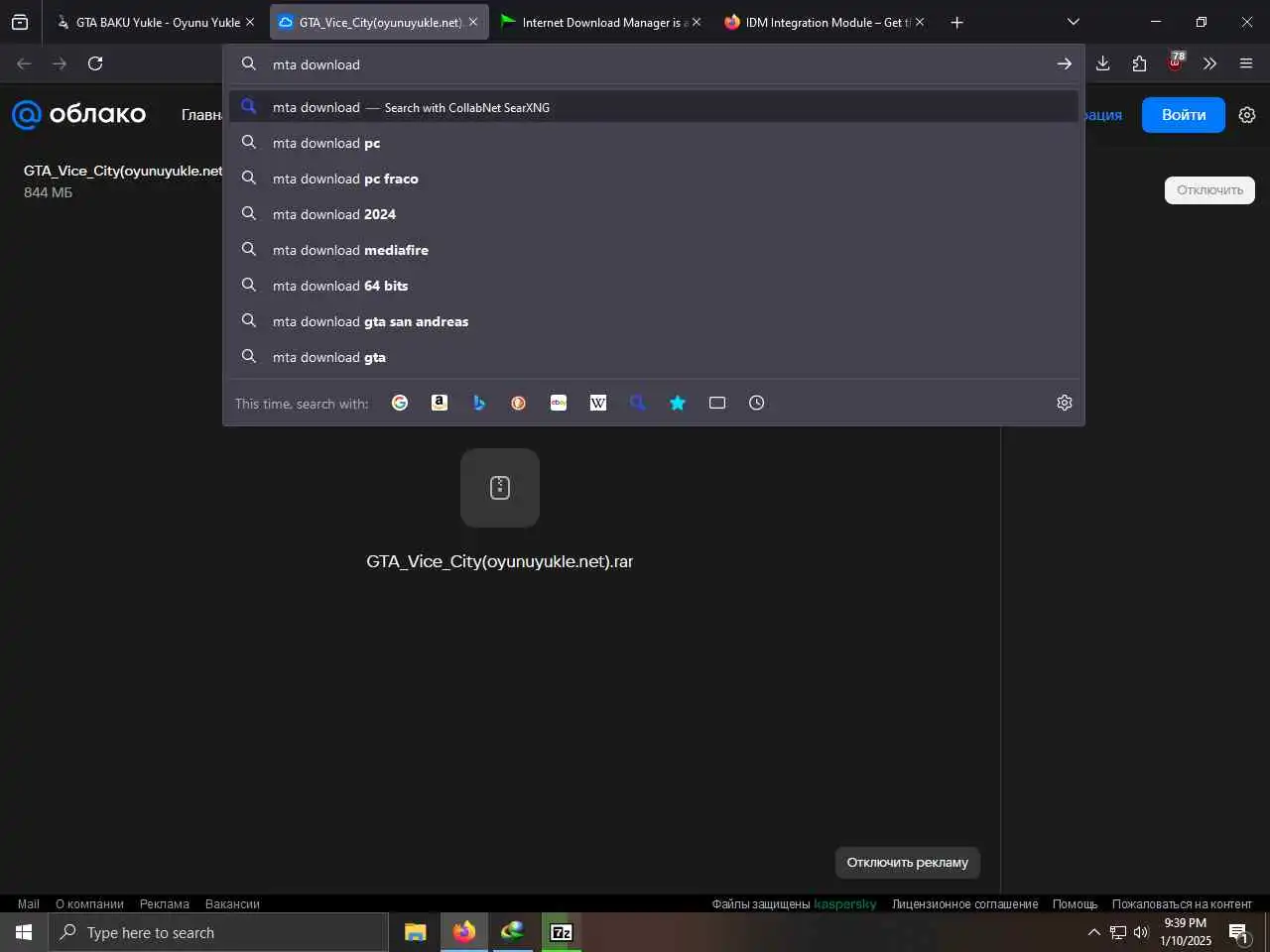Click the Отключить рекламу button

click(908, 863)
